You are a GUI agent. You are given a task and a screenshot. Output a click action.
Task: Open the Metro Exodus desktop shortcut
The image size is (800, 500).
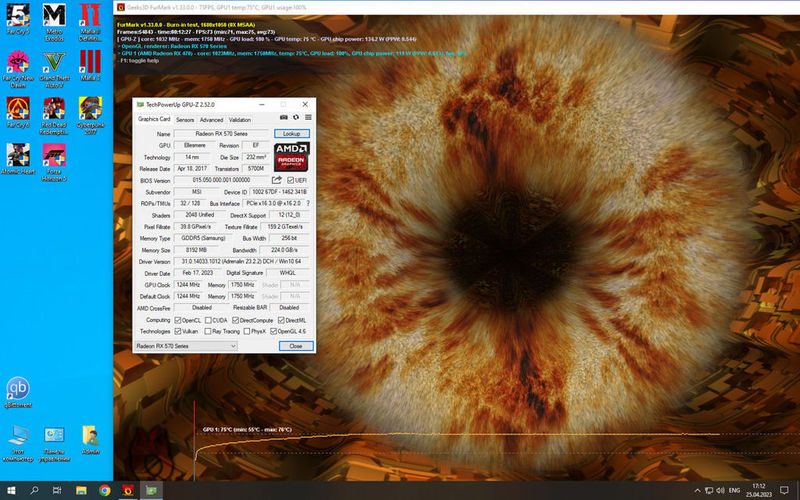[x=55, y=19]
